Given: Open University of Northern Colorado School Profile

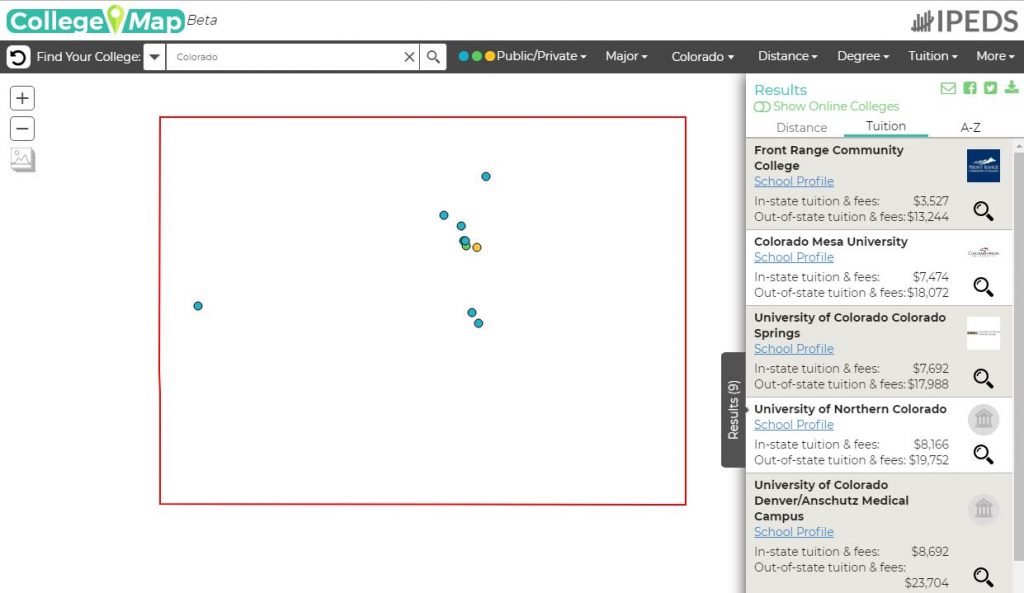Looking at the screenshot, I should (x=793, y=425).
